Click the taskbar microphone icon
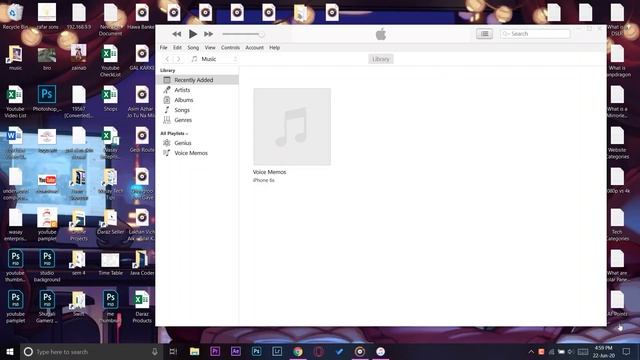640x360 pixels. point(155,351)
